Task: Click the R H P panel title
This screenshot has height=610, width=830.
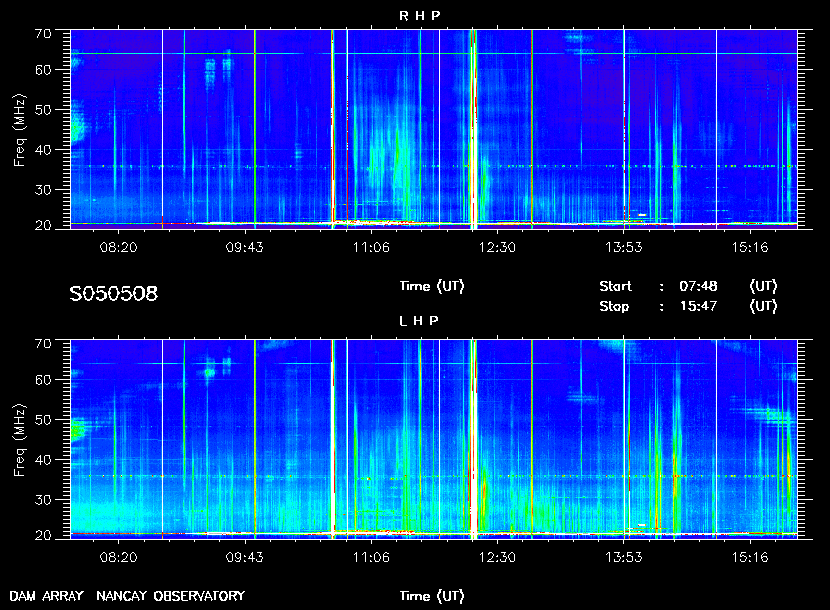Action: (419, 16)
